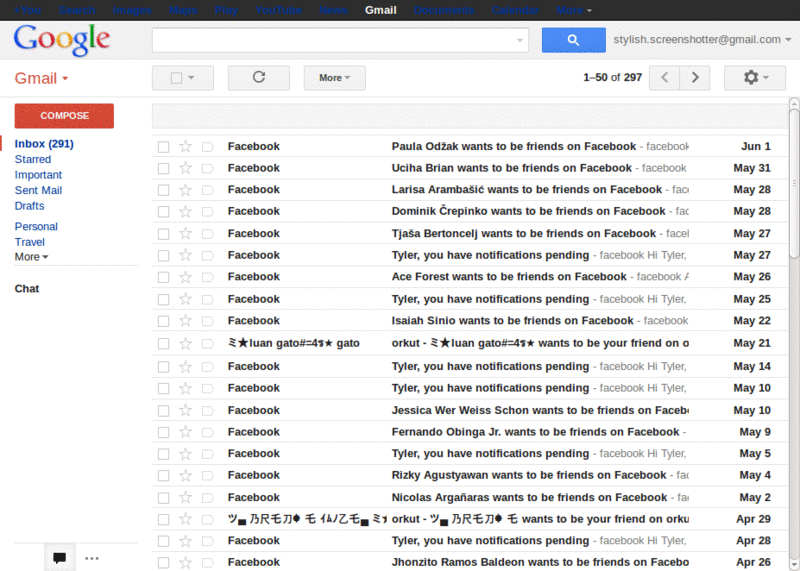Open Images from the top bar

tap(132, 10)
